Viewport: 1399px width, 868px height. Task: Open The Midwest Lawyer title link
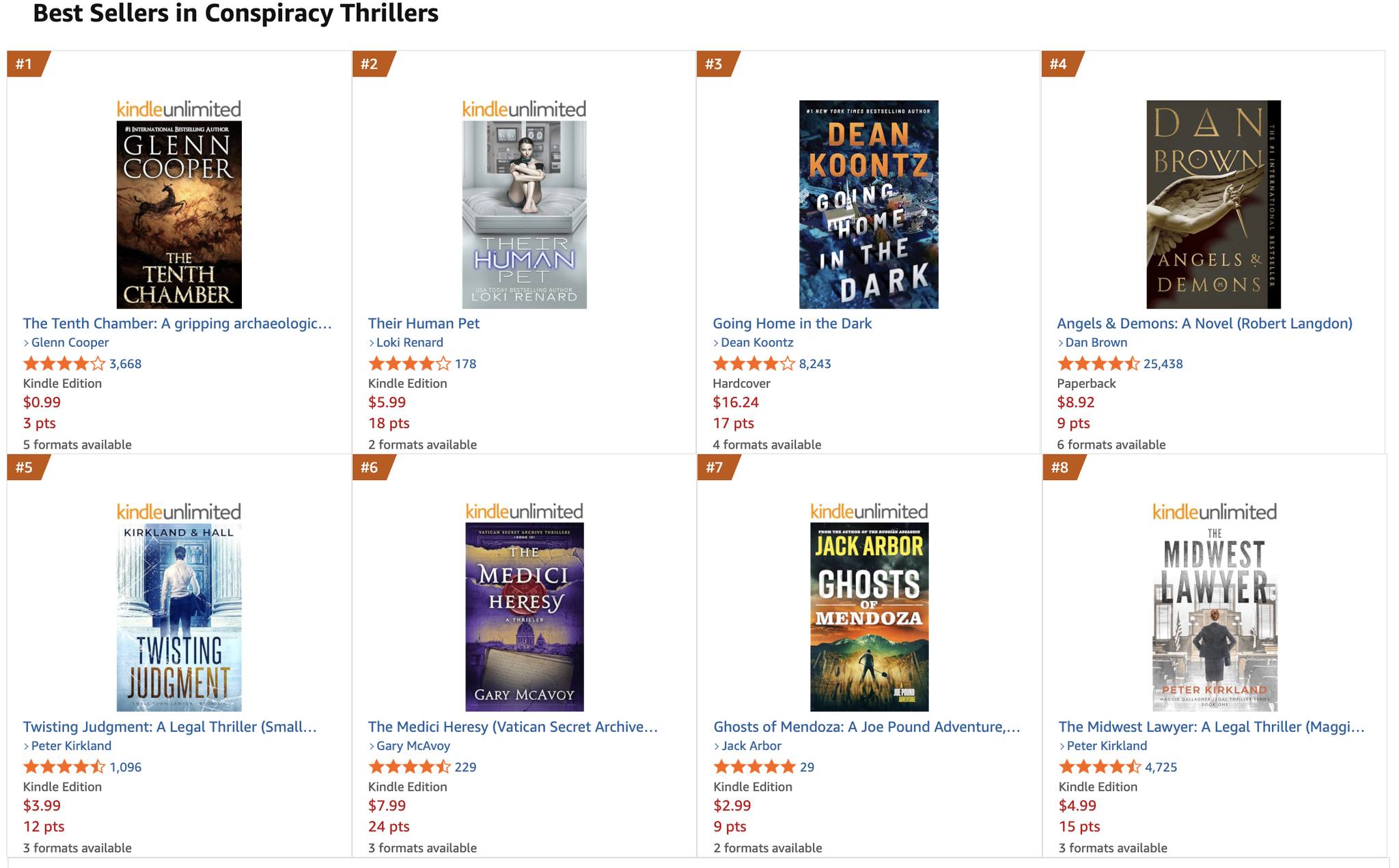point(1211,727)
